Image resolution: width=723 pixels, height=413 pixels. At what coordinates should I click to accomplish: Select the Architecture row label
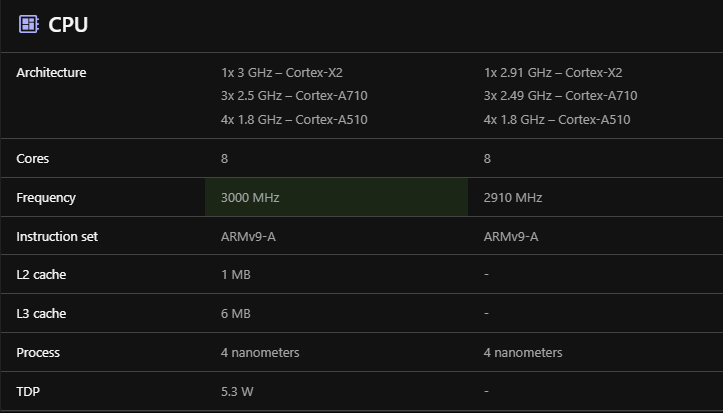(x=51, y=73)
